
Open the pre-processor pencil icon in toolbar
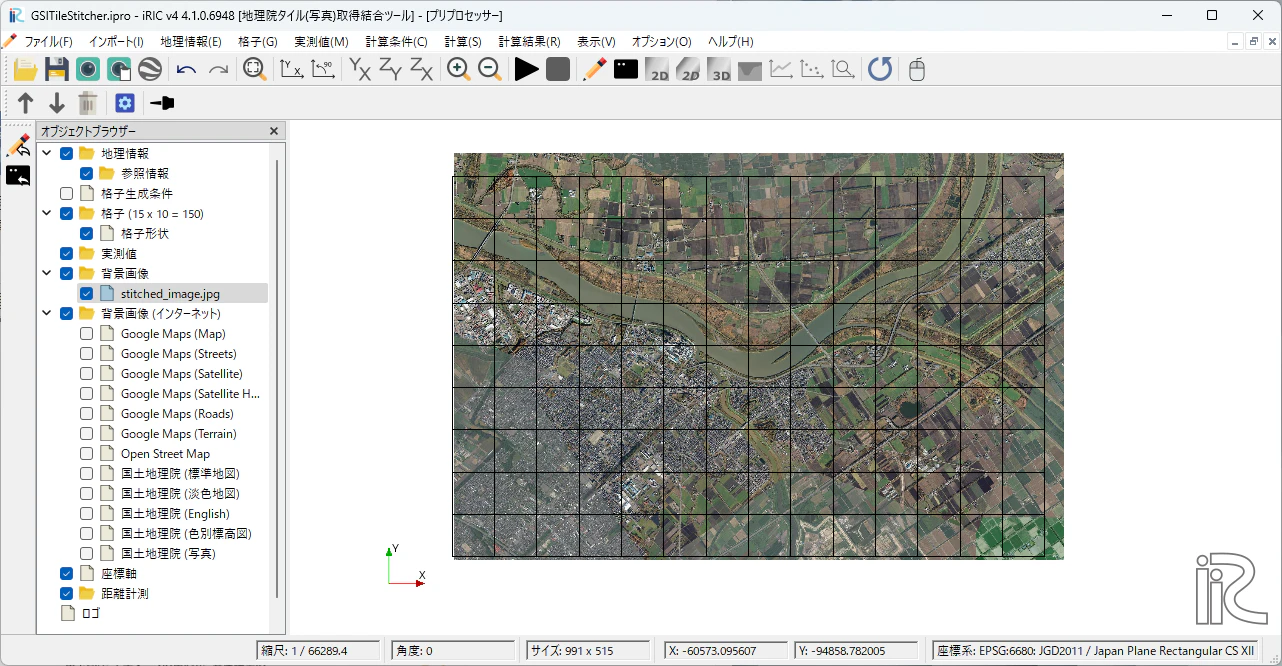point(595,69)
